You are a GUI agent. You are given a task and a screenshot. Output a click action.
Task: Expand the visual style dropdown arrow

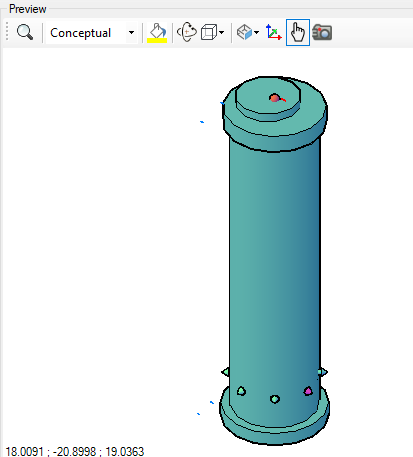coord(131,33)
